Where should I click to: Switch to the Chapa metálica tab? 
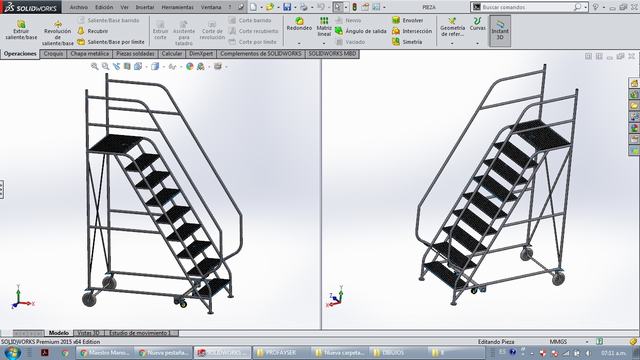tap(89, 53)
